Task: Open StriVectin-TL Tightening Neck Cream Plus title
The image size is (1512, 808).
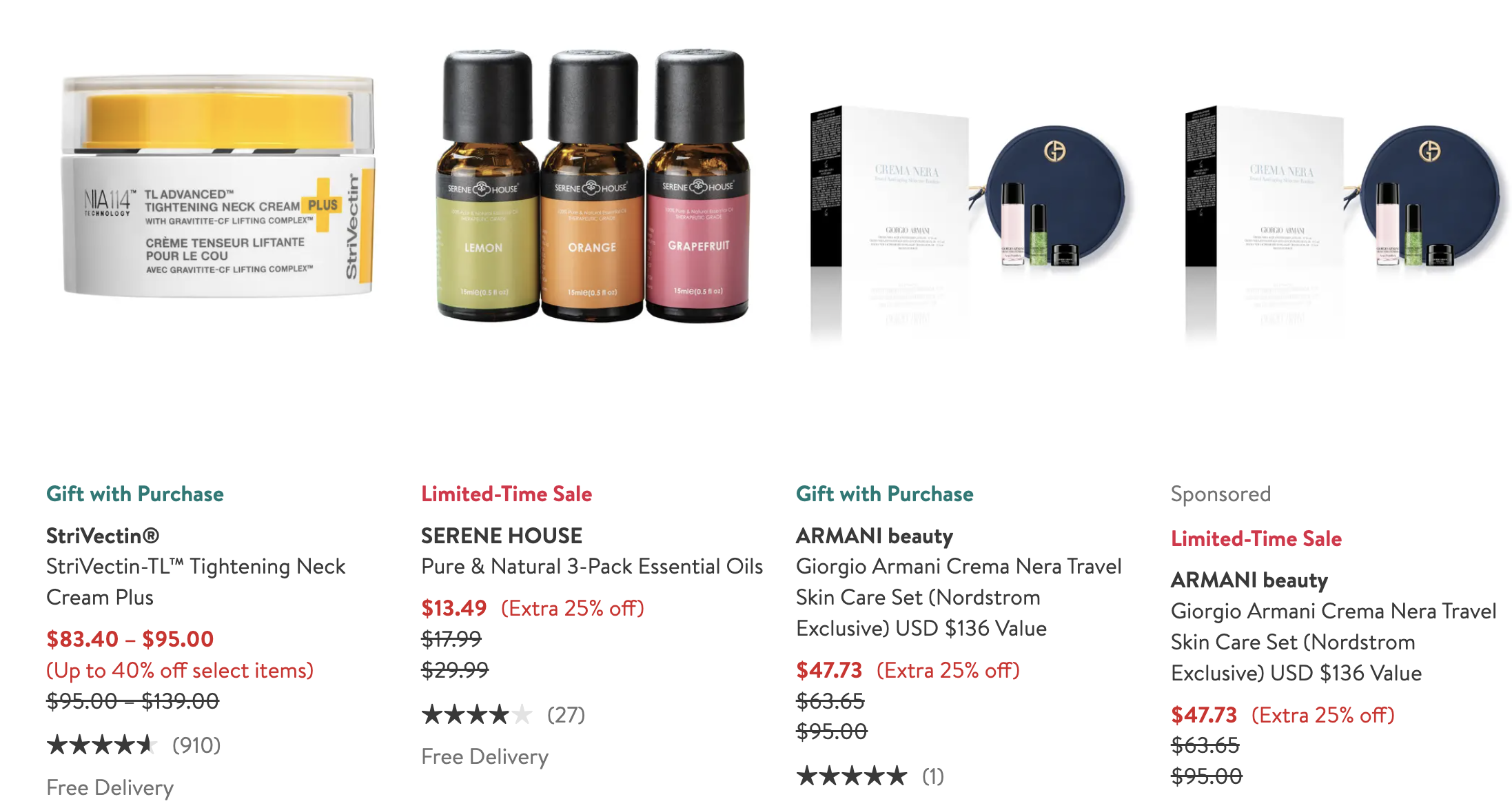Action: (196, 581)
